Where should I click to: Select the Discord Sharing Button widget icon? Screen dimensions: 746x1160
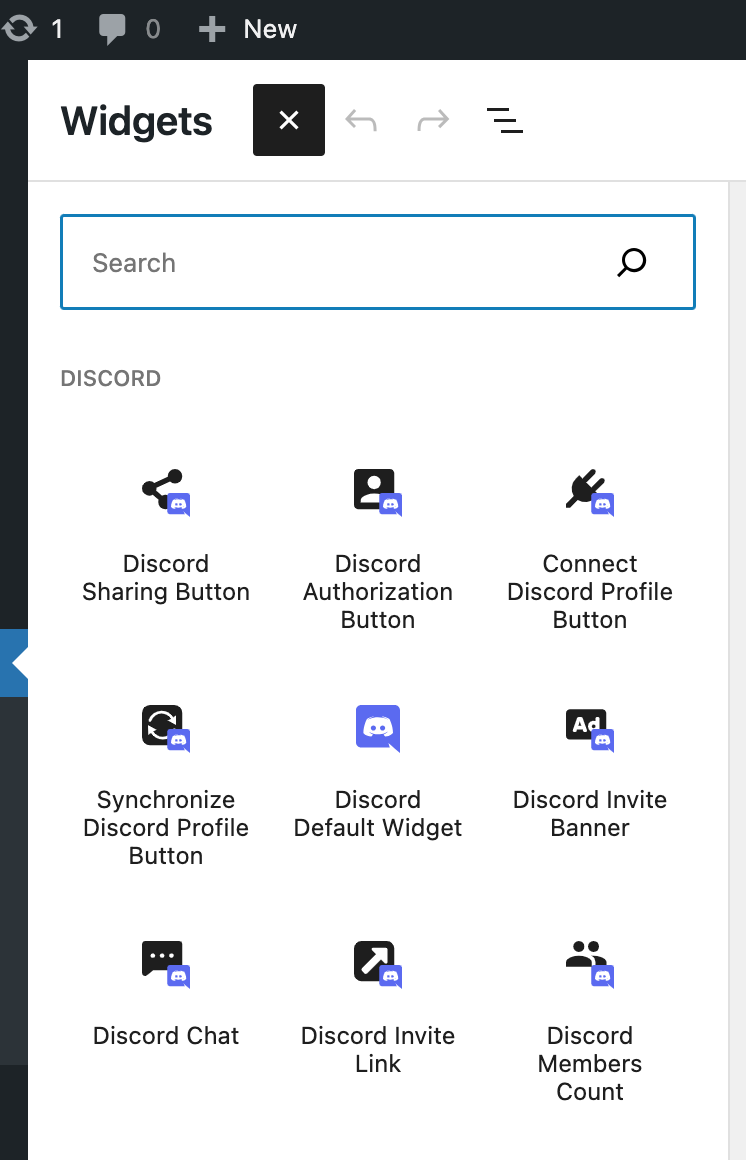coord(165,491)
